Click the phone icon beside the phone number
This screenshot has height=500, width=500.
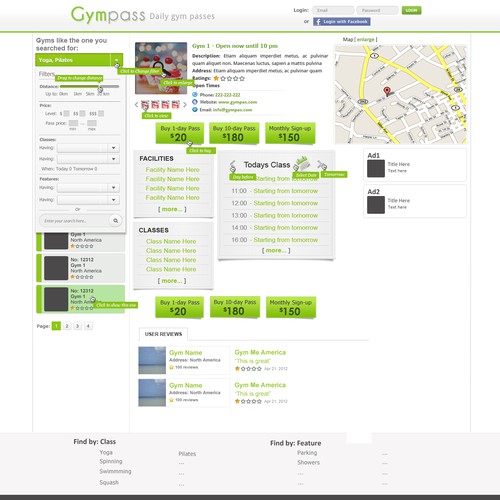[x=195, y=95]
